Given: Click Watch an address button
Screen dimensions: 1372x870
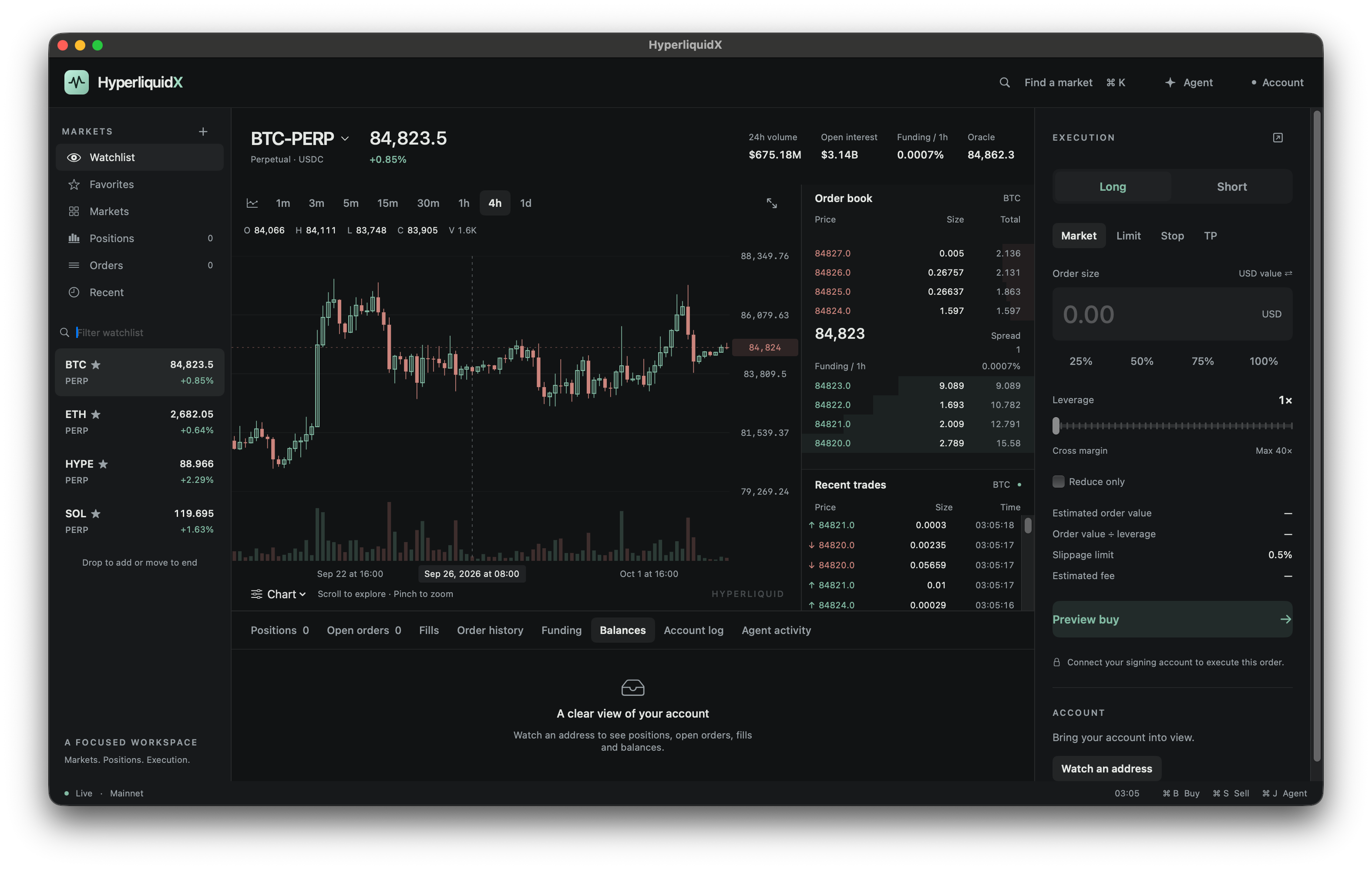Looking at the screenshot, I should (1106, 769).
